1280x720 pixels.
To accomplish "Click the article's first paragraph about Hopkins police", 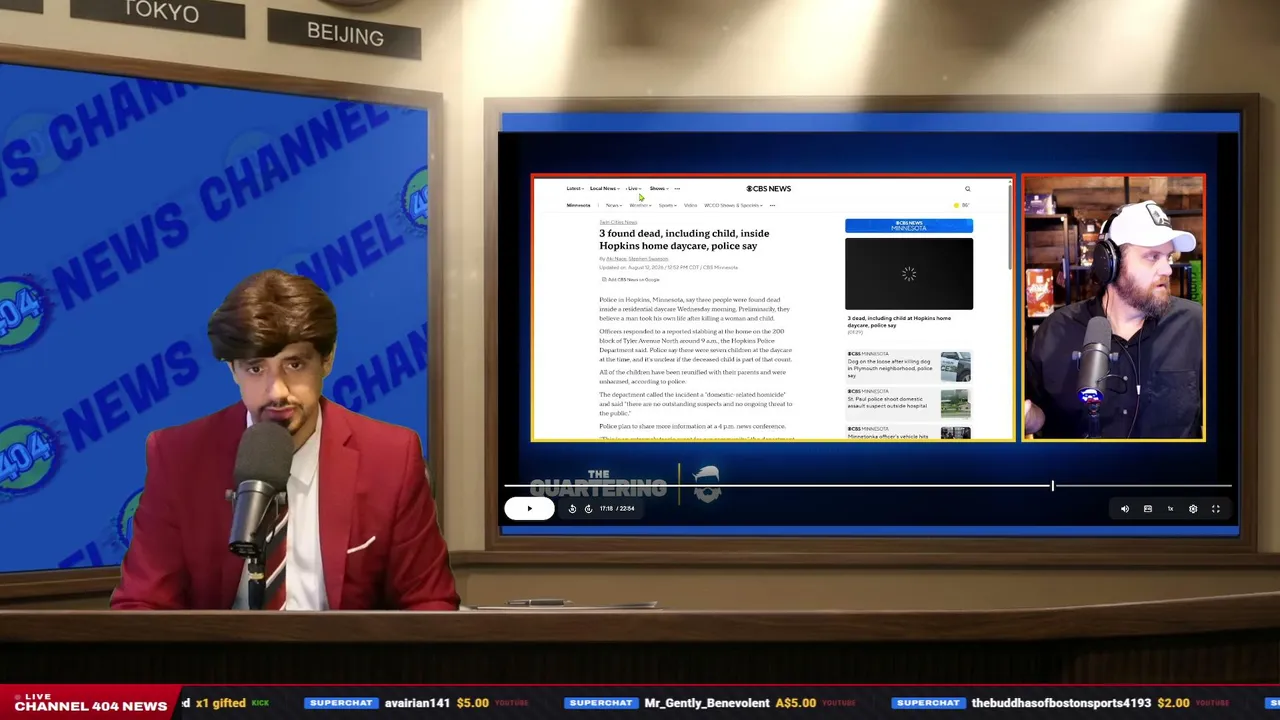I will 695,309.
